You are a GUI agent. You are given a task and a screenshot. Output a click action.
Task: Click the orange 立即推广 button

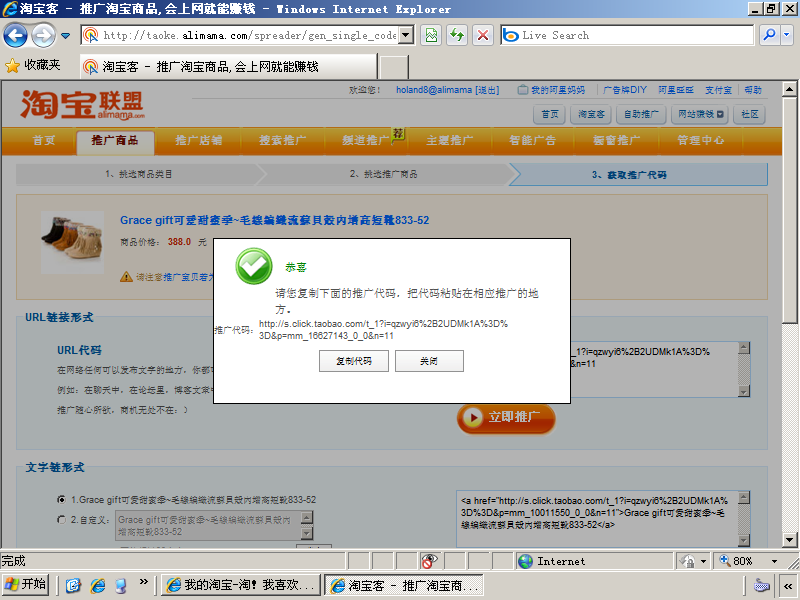pos(506,418)
